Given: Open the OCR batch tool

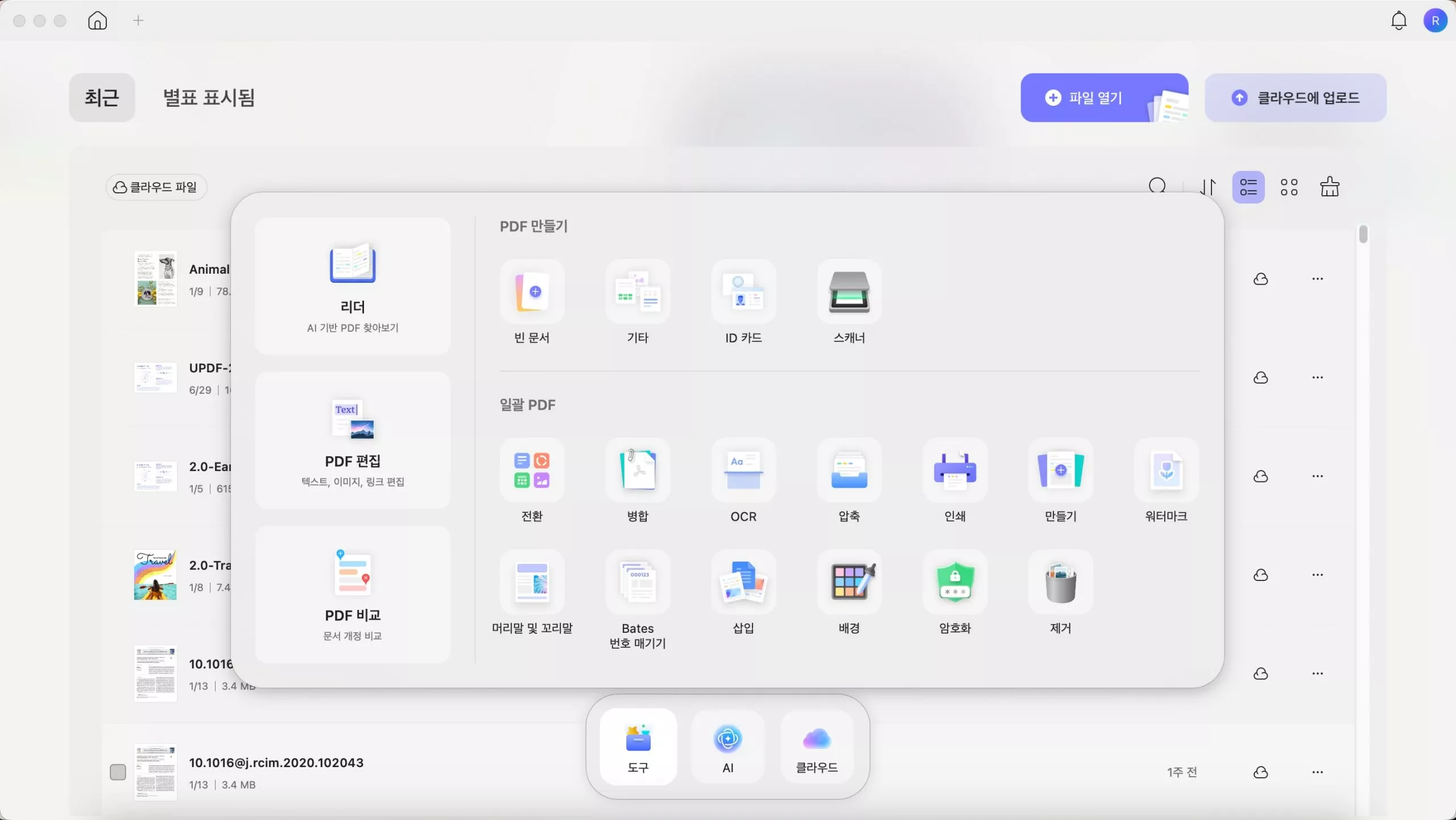Looking at the screenshot, I should click(743, 471).
